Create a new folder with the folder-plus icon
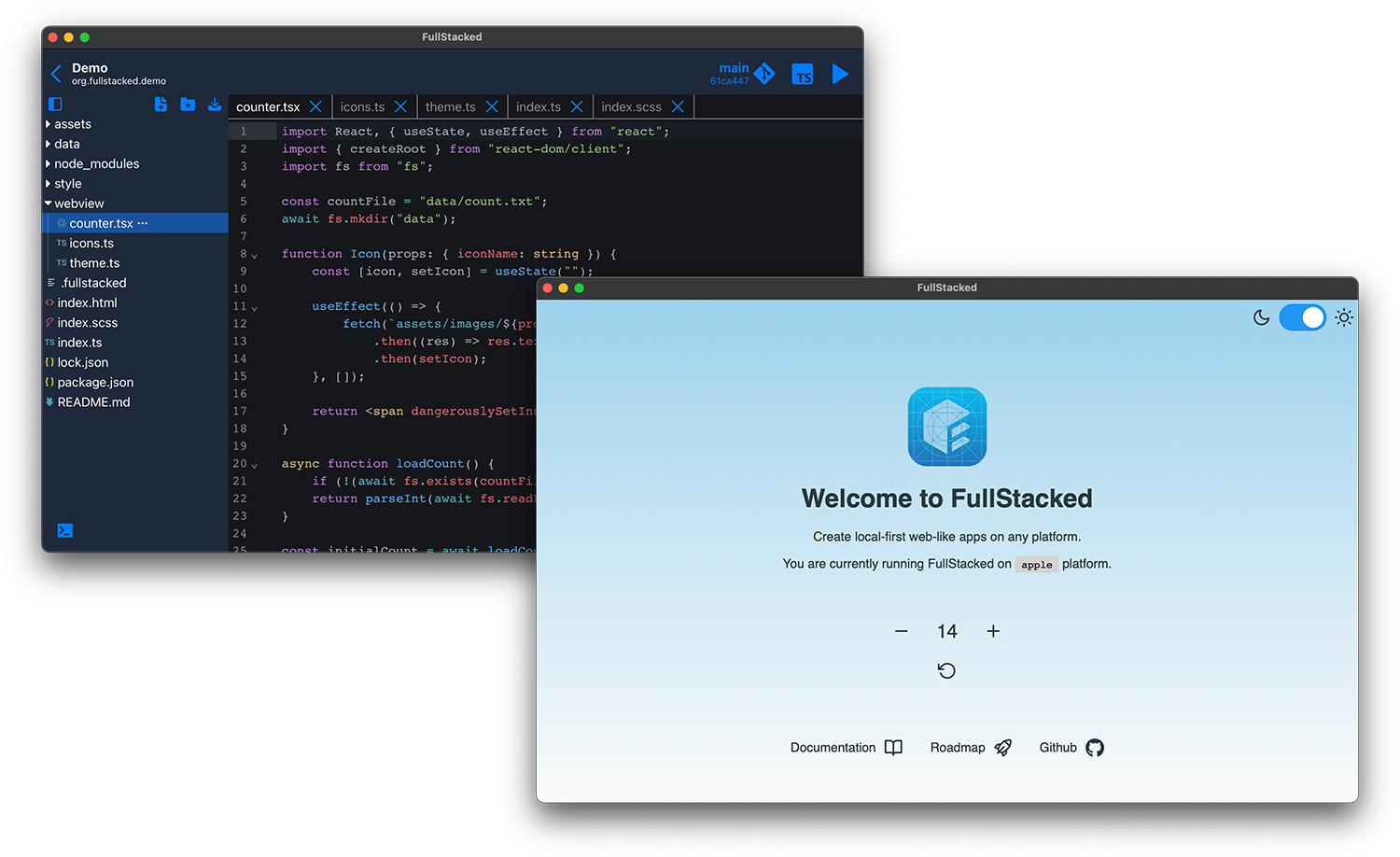The height and width of the screenshot is (857, 1400). pos(188,104)
